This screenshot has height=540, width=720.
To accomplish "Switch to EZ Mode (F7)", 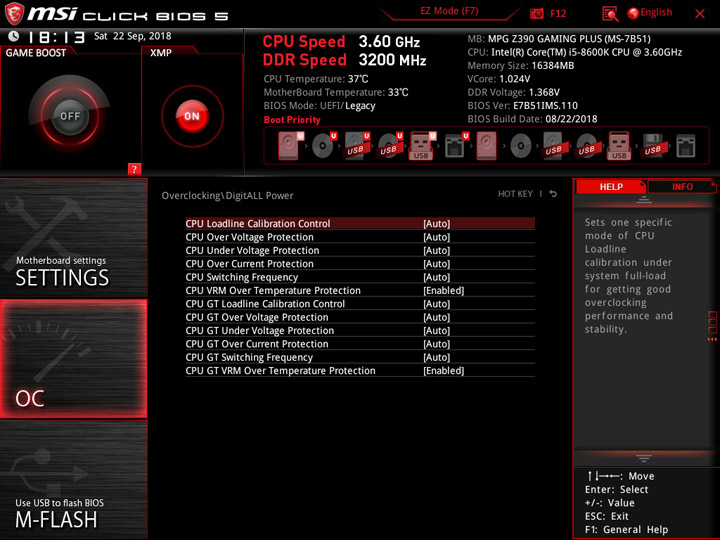I will [449, 11].
